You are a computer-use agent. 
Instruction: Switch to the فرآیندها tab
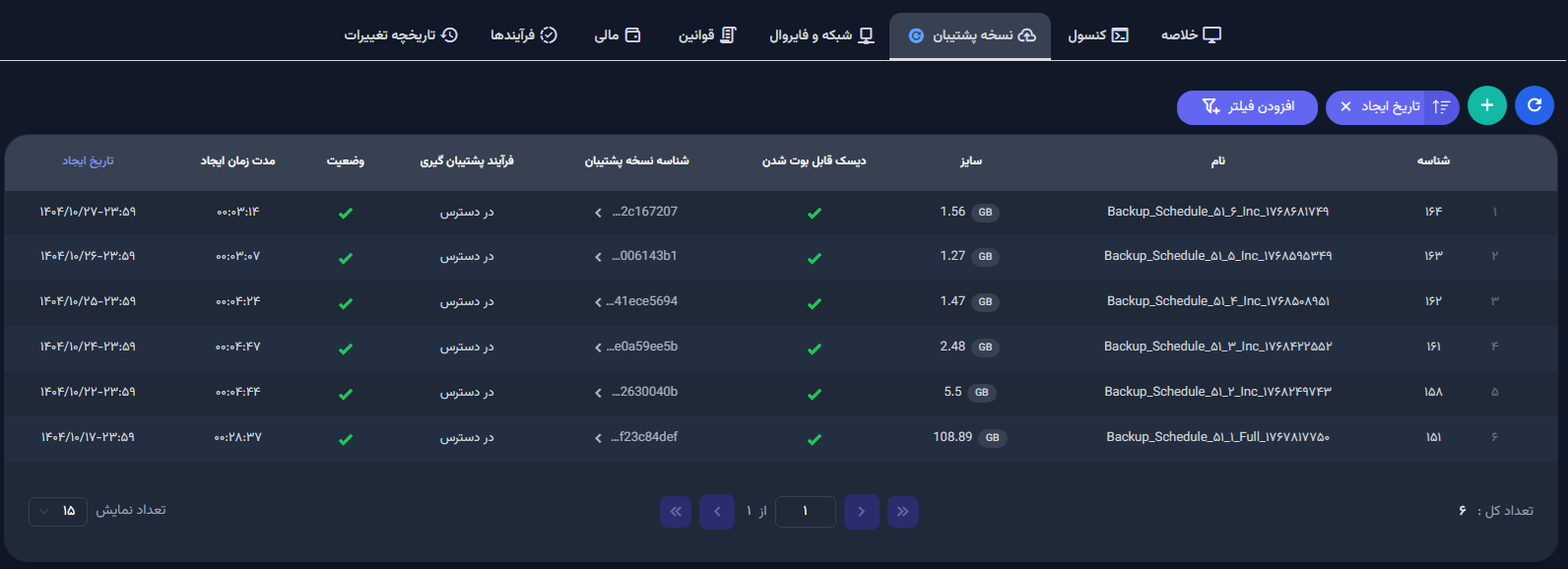click(x=524, y=35)
